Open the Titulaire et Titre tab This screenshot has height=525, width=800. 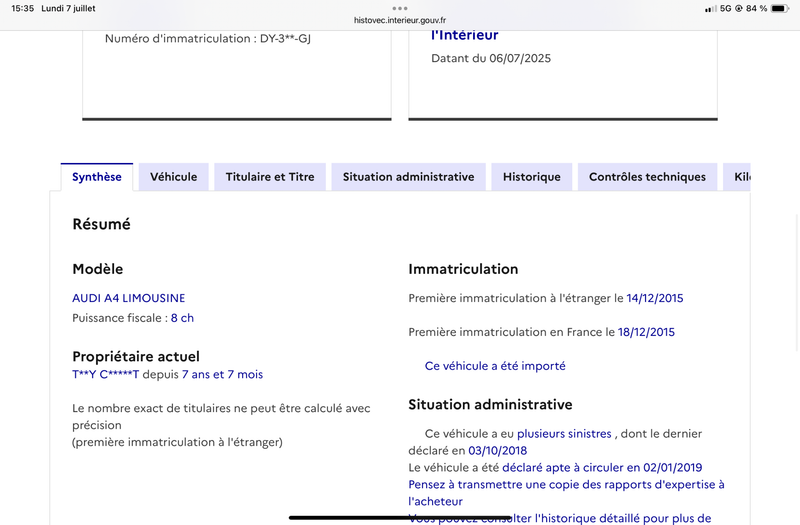tap(270, 177)
